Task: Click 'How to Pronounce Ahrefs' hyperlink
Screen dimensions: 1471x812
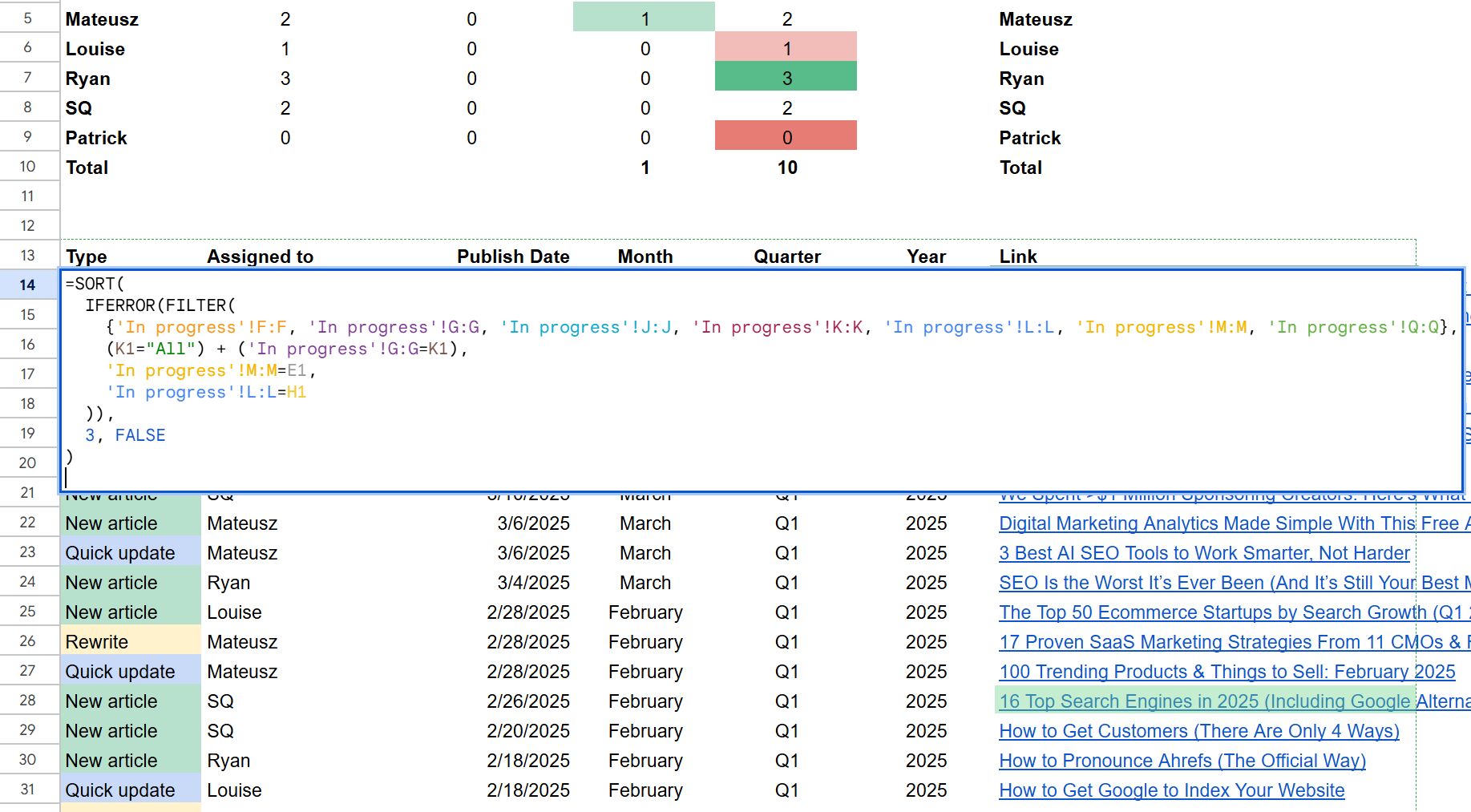Action: pyautogui.click(x=1182, y=761)
